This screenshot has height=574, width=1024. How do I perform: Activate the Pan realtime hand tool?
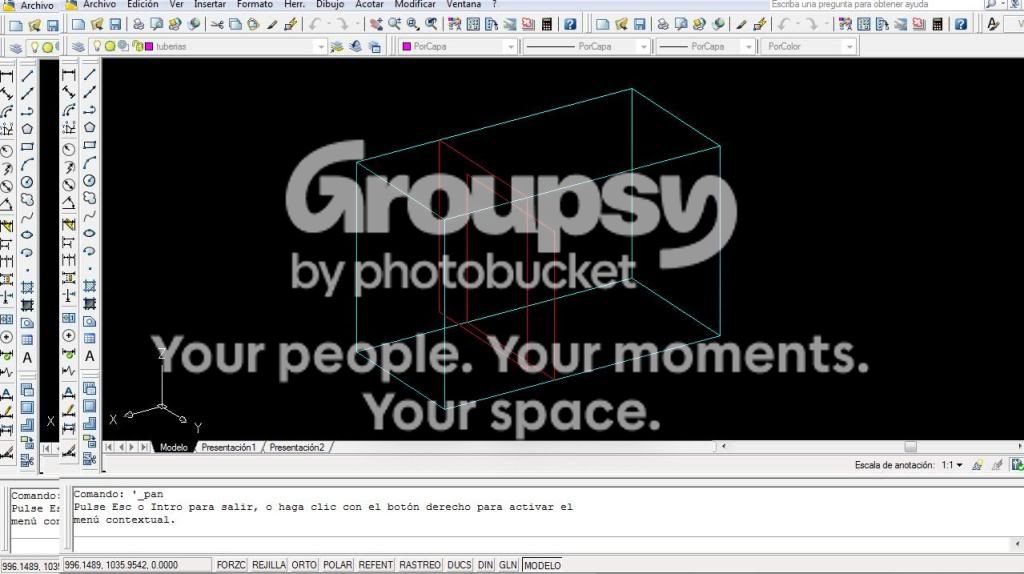point(376,25)
